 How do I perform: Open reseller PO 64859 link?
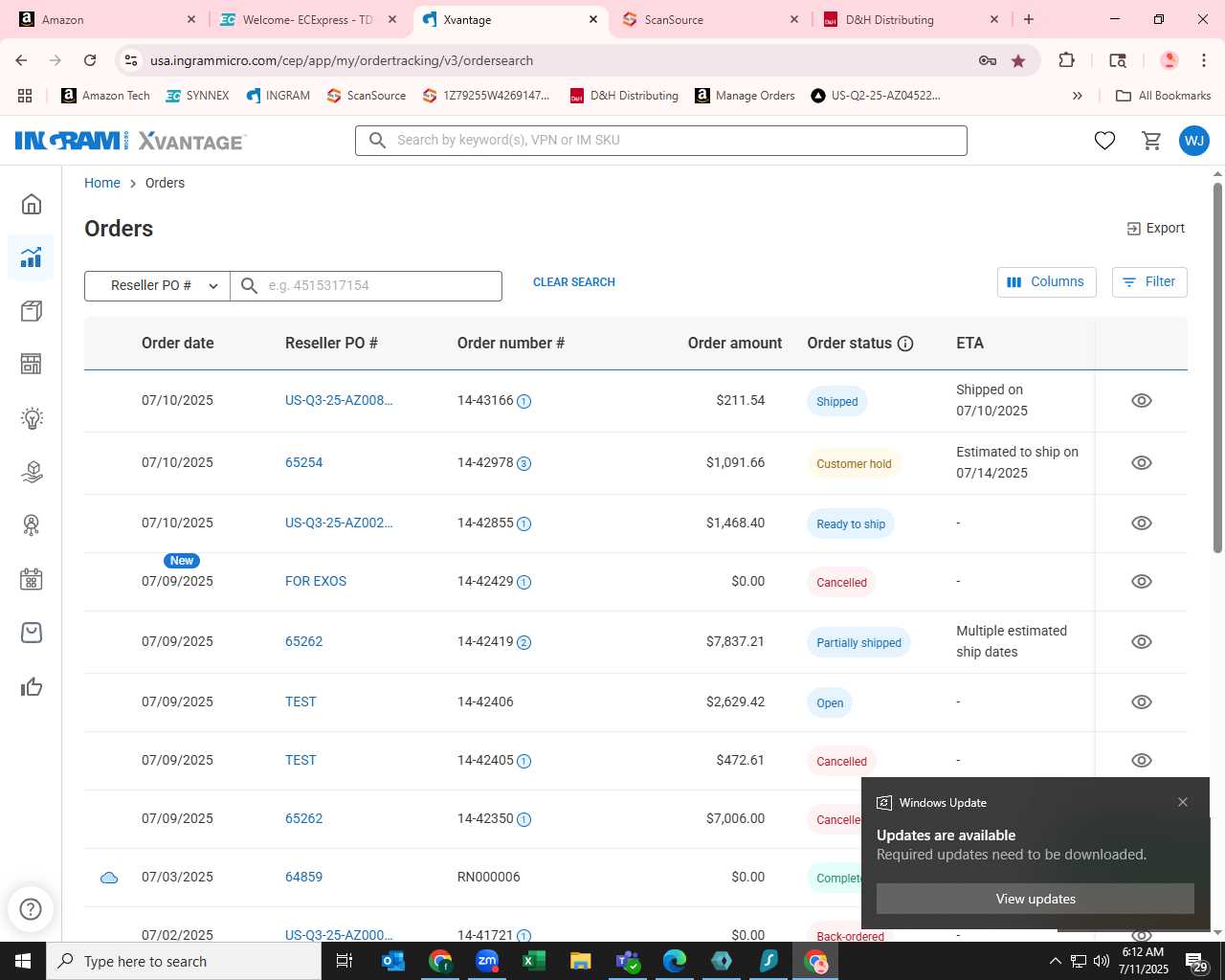pyautogui.click(x=304, y=878)
